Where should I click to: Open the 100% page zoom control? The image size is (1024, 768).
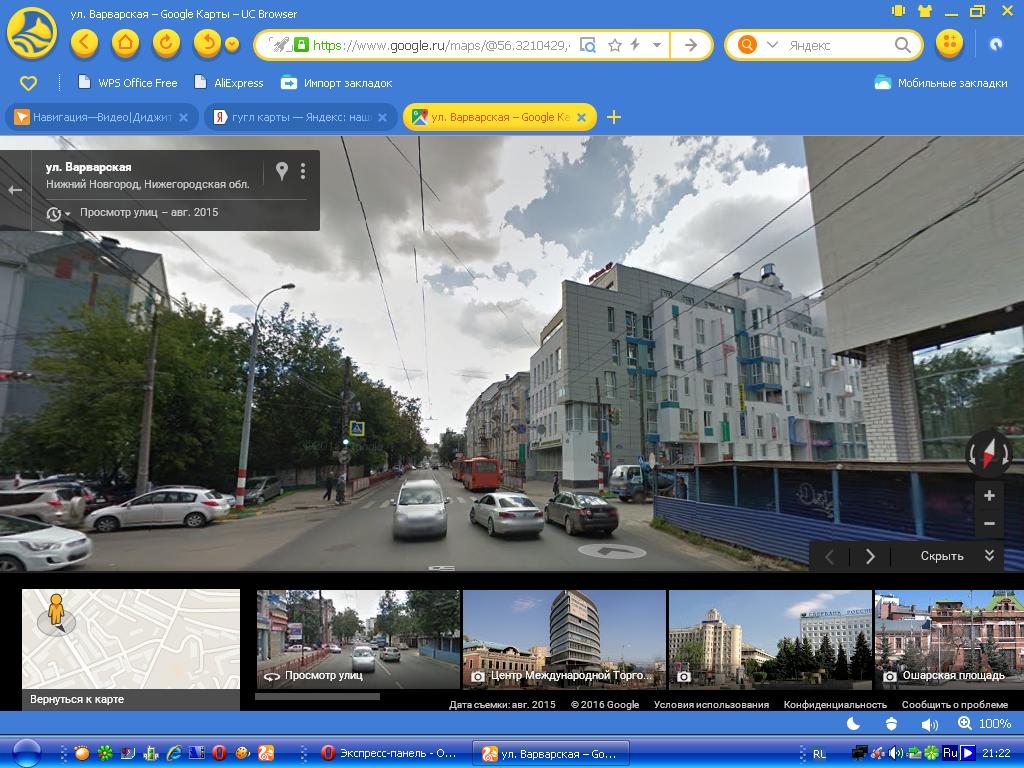pyautogui.click(x=984, y=724)
